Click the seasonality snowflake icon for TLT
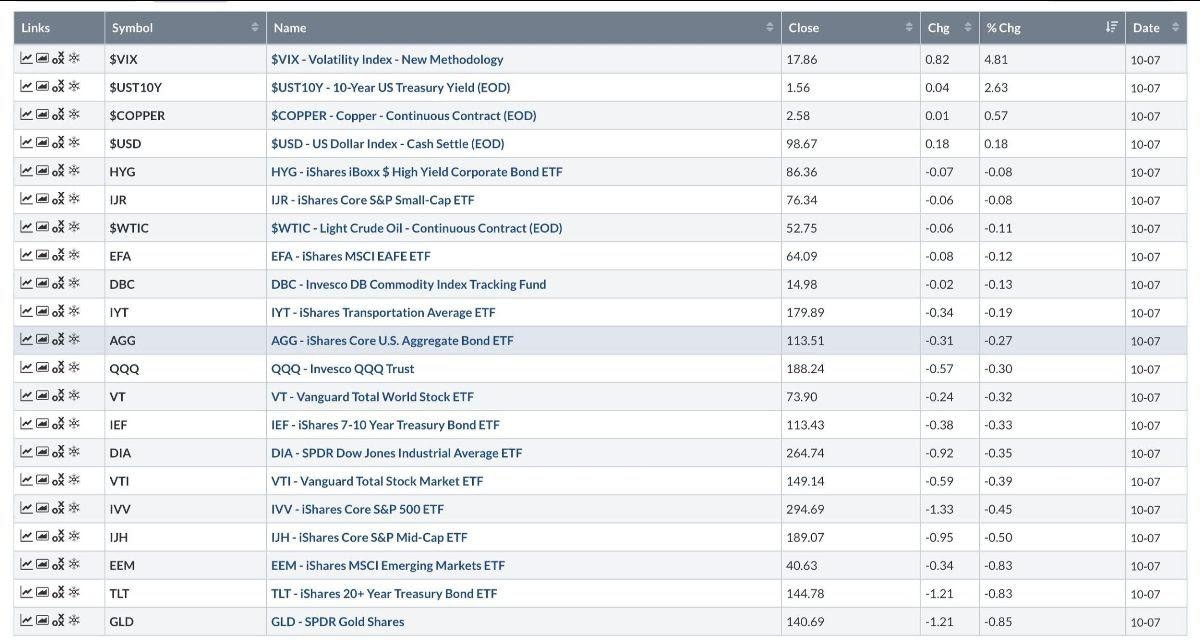The image size is (1200, 640). coord(74,593)
